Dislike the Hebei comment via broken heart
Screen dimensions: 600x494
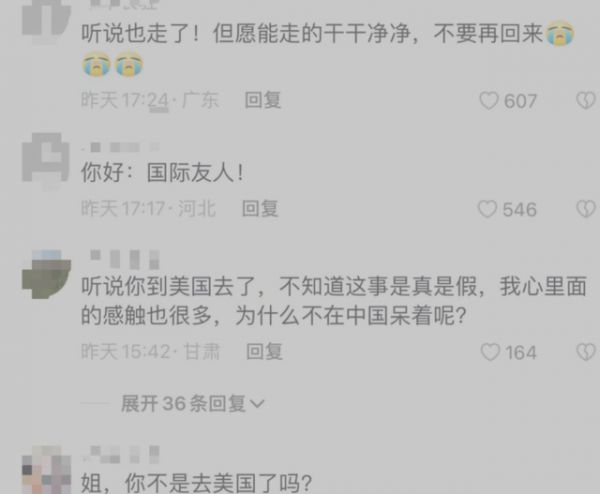[x=586, y=209]
